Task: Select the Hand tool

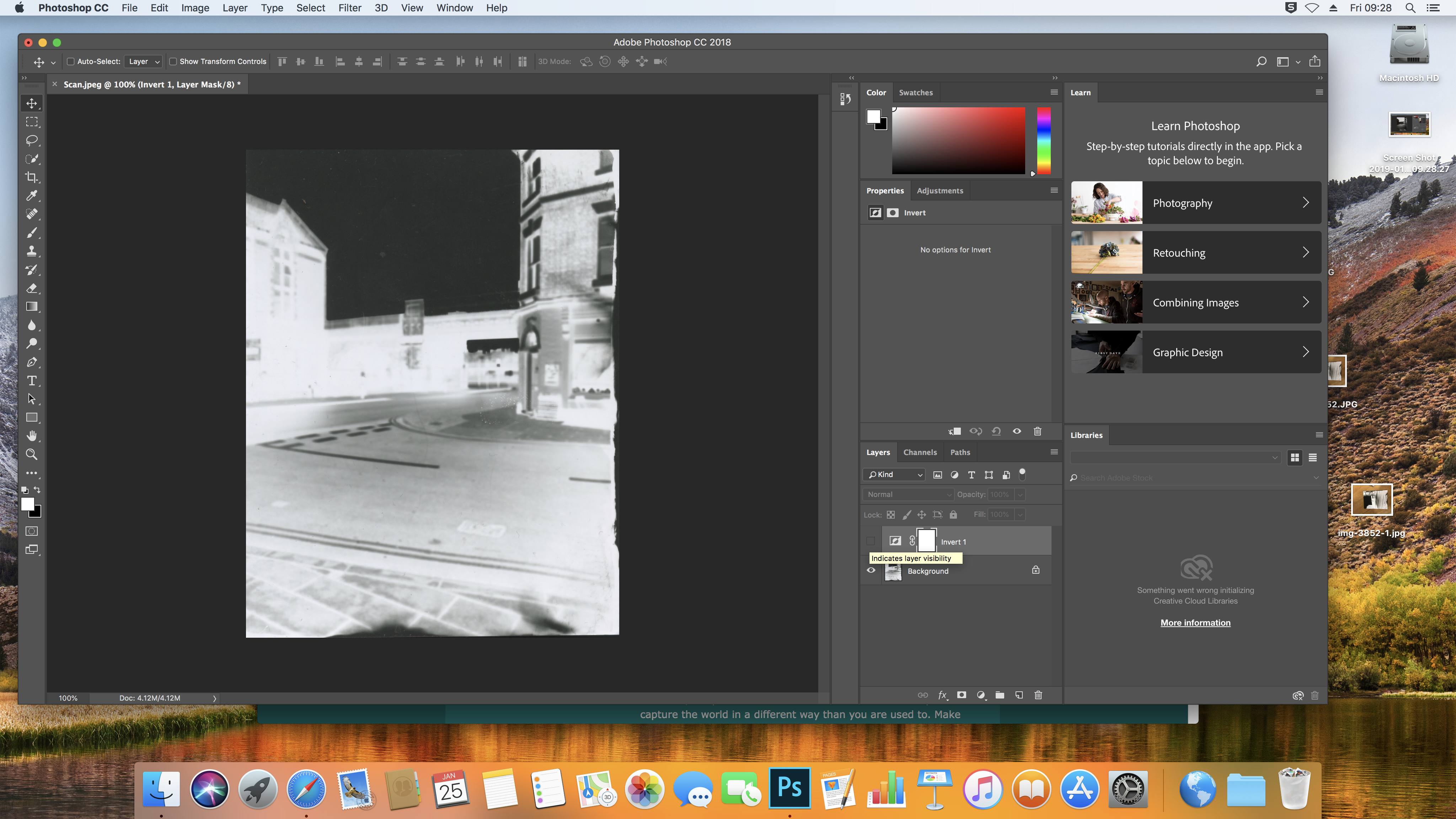Action: coord(32,436)
